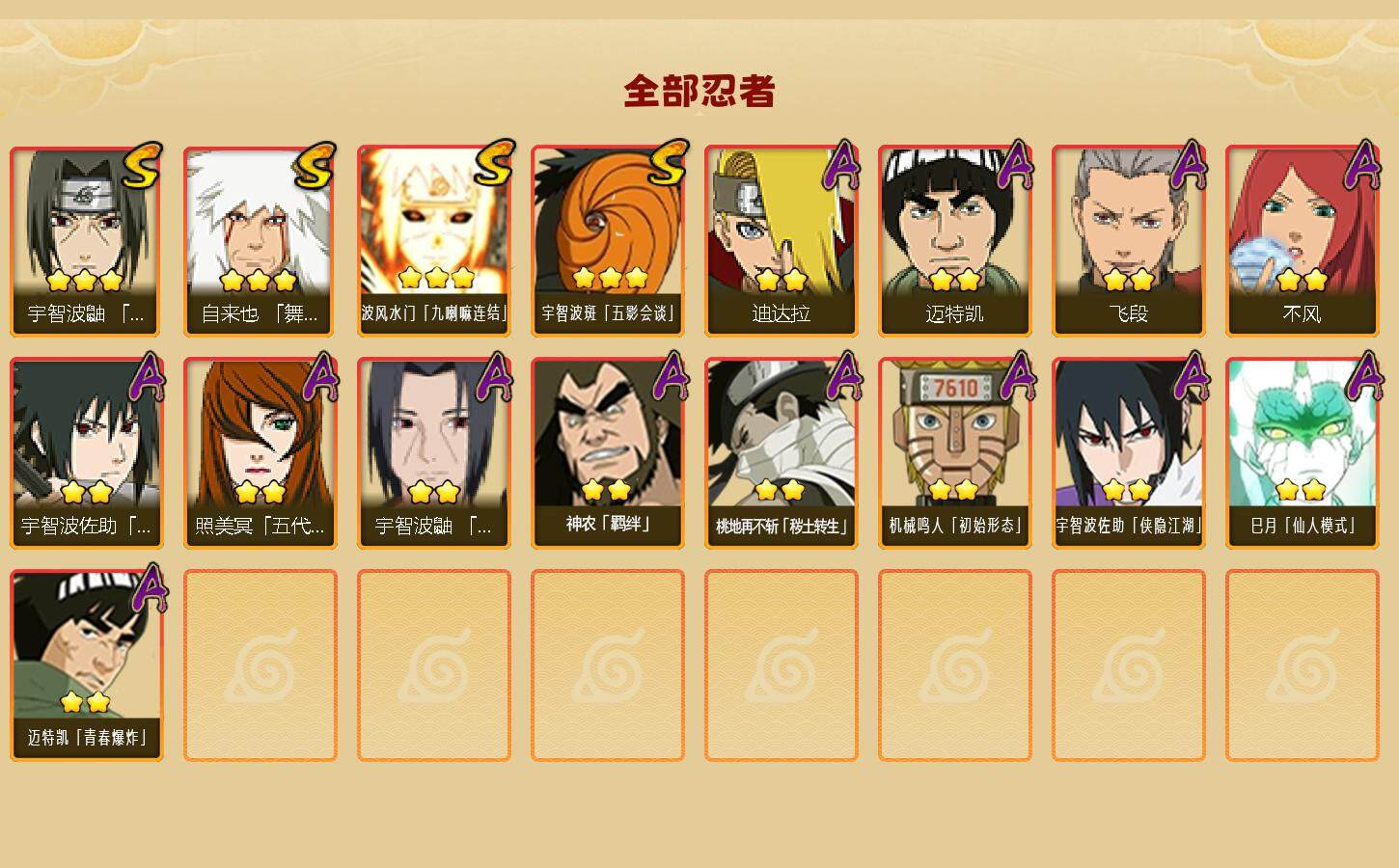1399x868 pixels.
Task: Select 波风水门「九喇嘛连结」card
Action: (x=434, y=241)
